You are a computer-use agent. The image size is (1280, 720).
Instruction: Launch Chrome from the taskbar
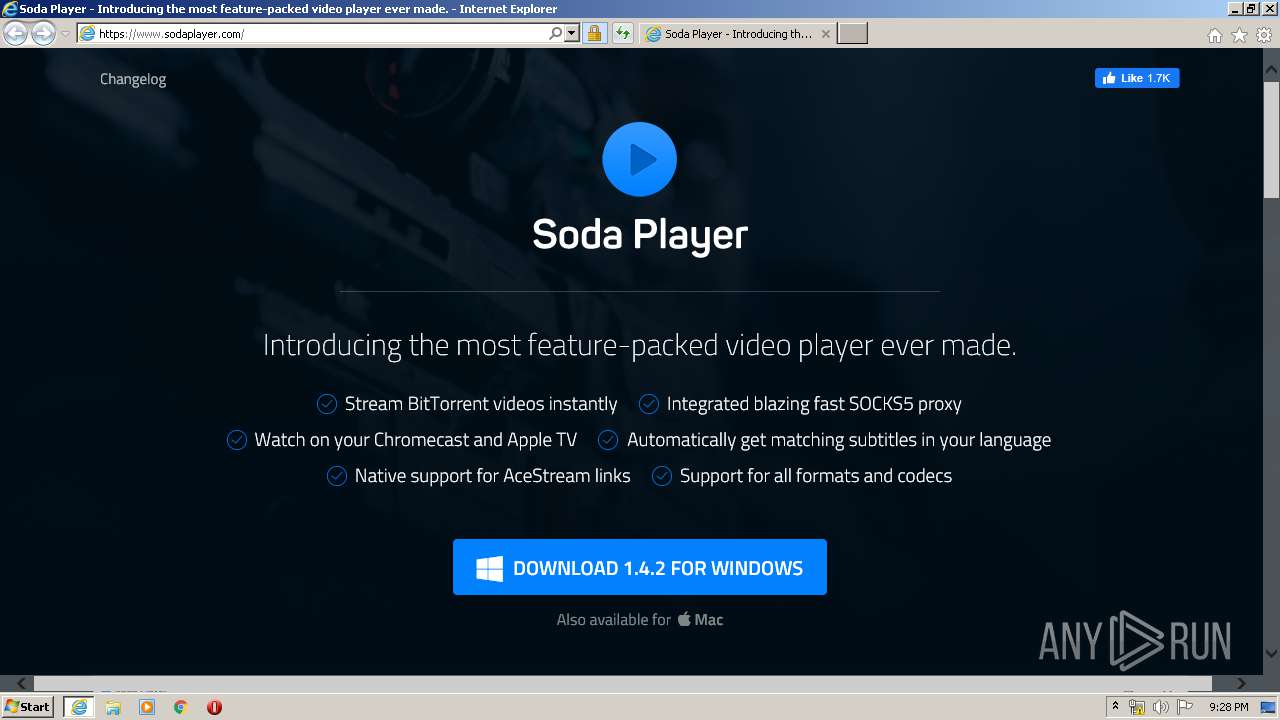click(181, 707)
